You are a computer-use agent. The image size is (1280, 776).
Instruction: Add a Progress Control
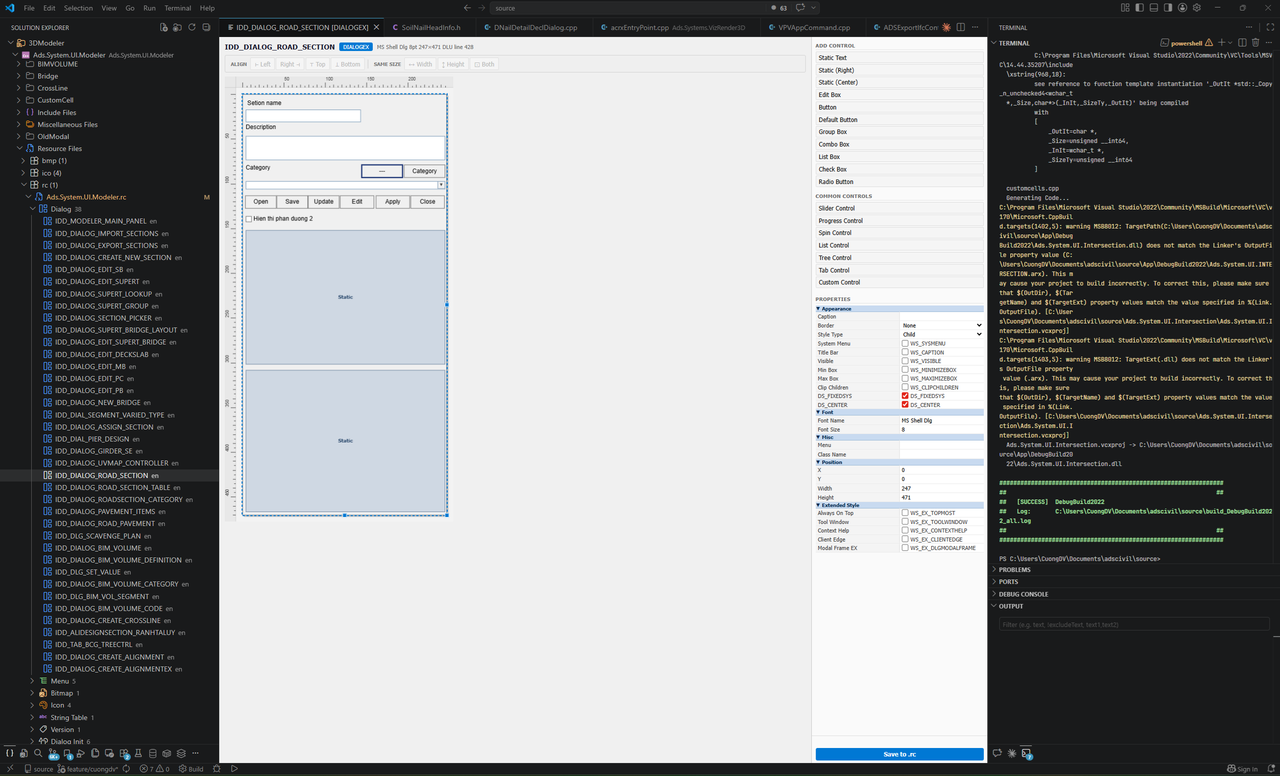pos(899,221)
